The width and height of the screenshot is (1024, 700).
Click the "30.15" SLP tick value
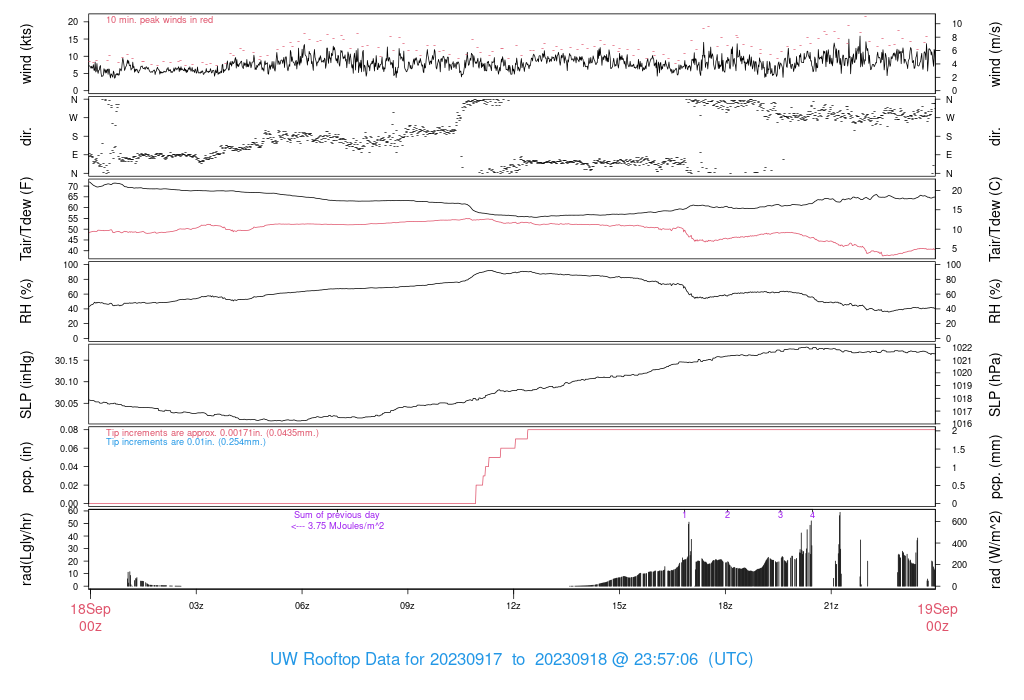click(67, 361)
